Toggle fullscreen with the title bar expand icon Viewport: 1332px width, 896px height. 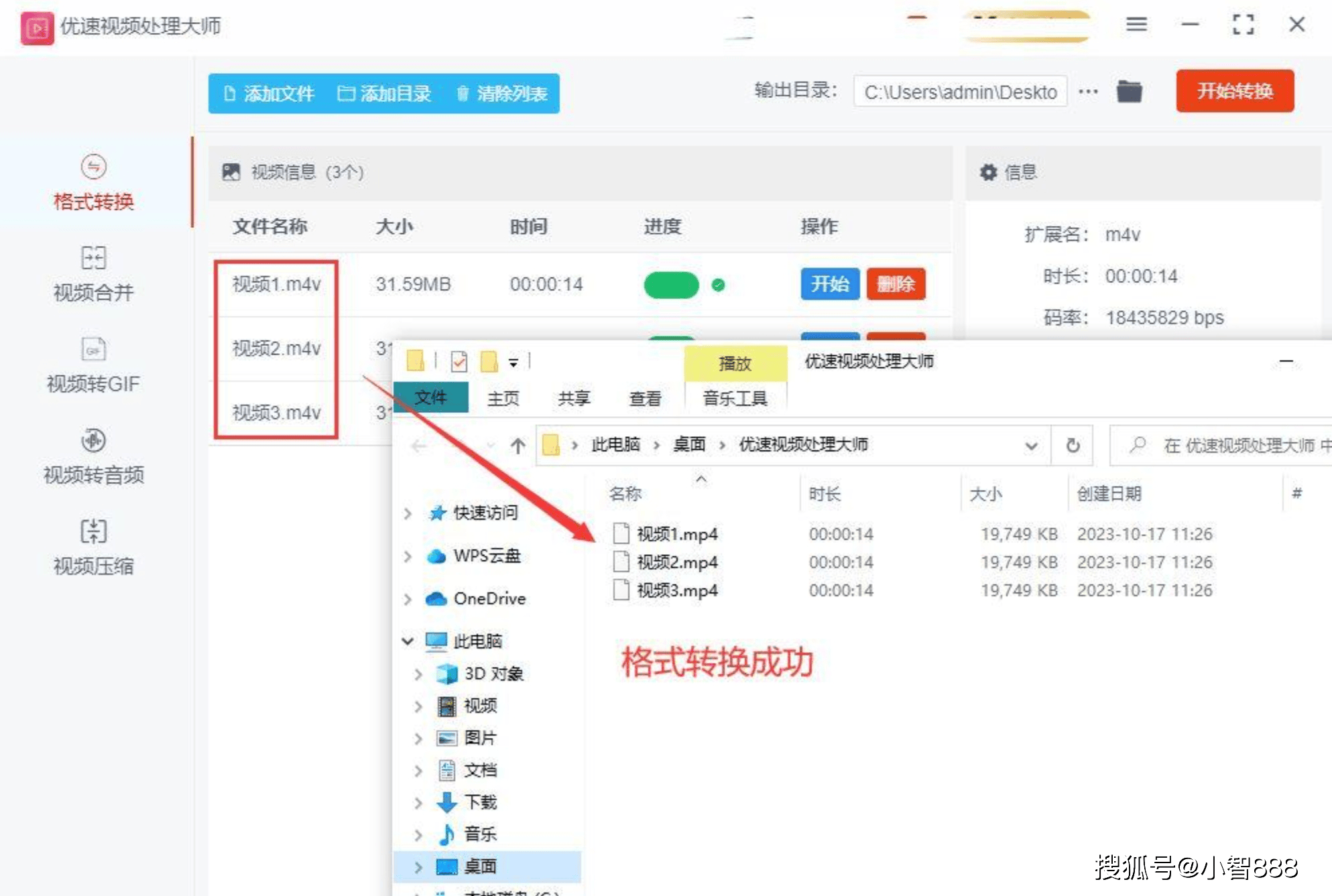[x=1244, y=25]
